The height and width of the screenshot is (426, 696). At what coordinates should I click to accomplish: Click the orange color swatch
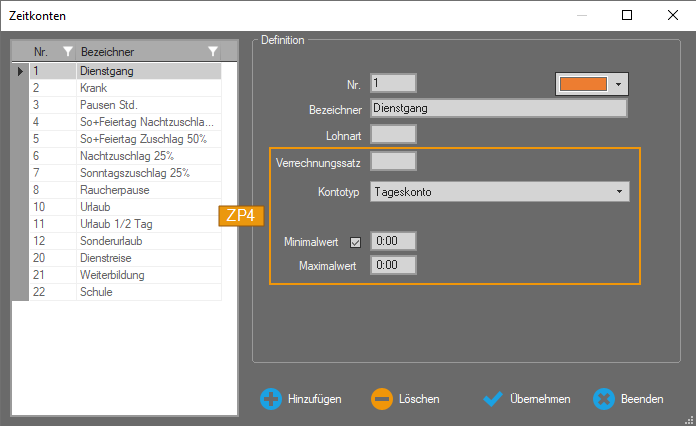pos(583,84)
